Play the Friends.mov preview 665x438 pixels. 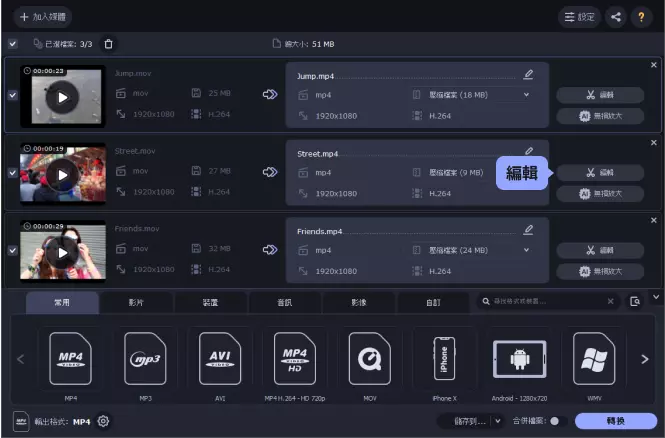62,253
